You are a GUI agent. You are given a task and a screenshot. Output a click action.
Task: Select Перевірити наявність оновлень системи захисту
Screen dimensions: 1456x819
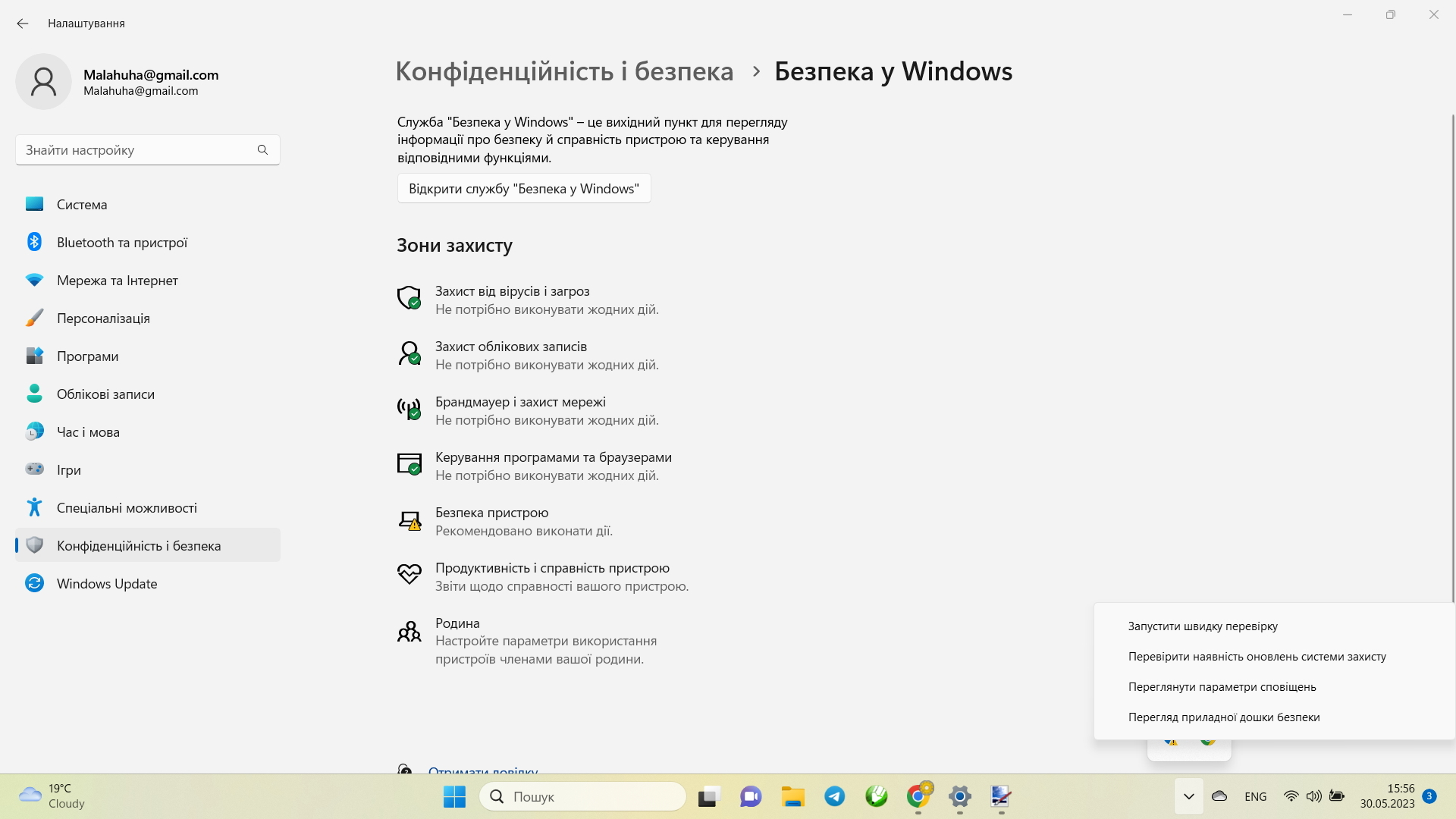coord(1257,655)
